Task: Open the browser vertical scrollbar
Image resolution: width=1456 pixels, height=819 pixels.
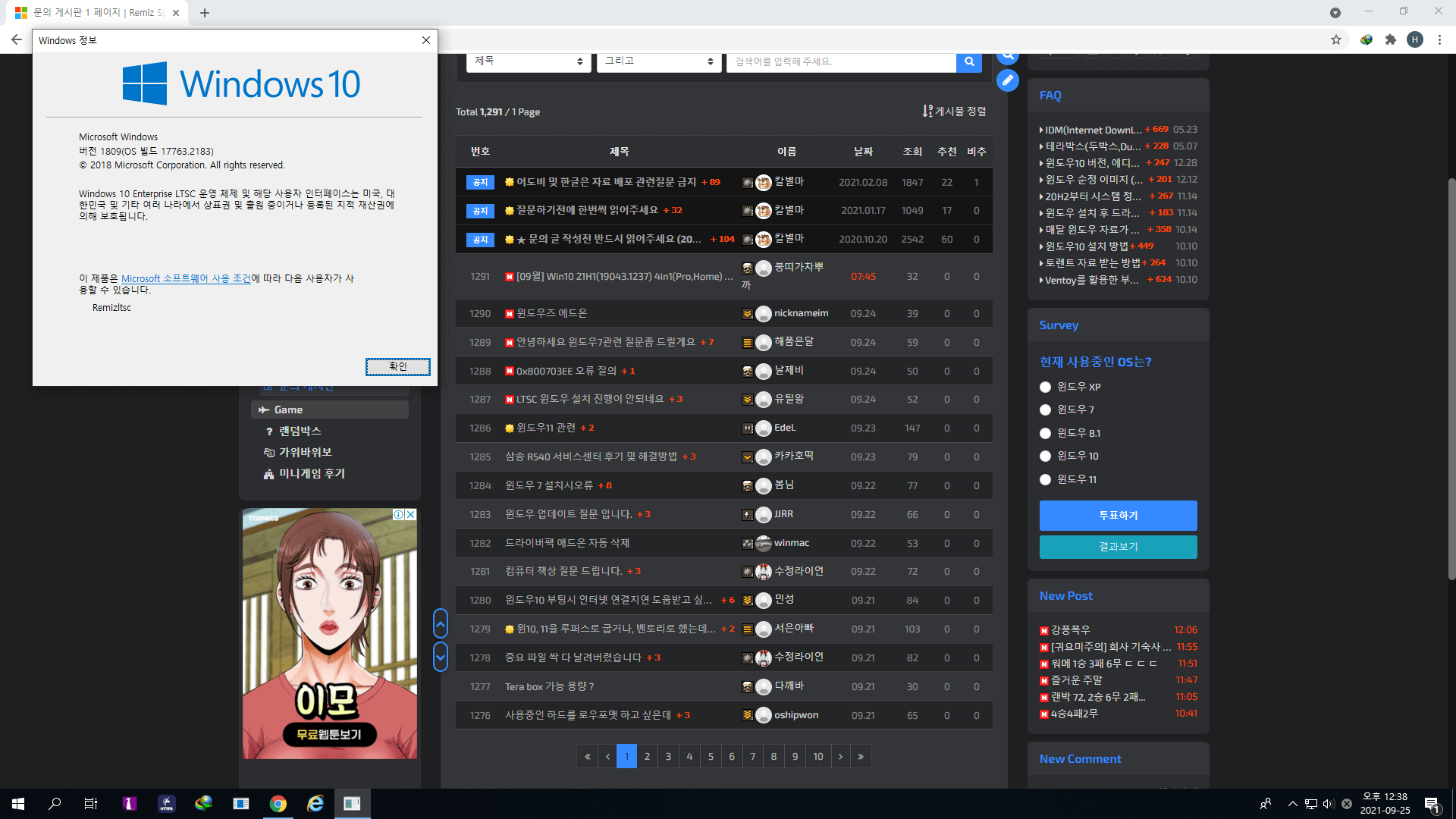Action: click(1451, 379)
